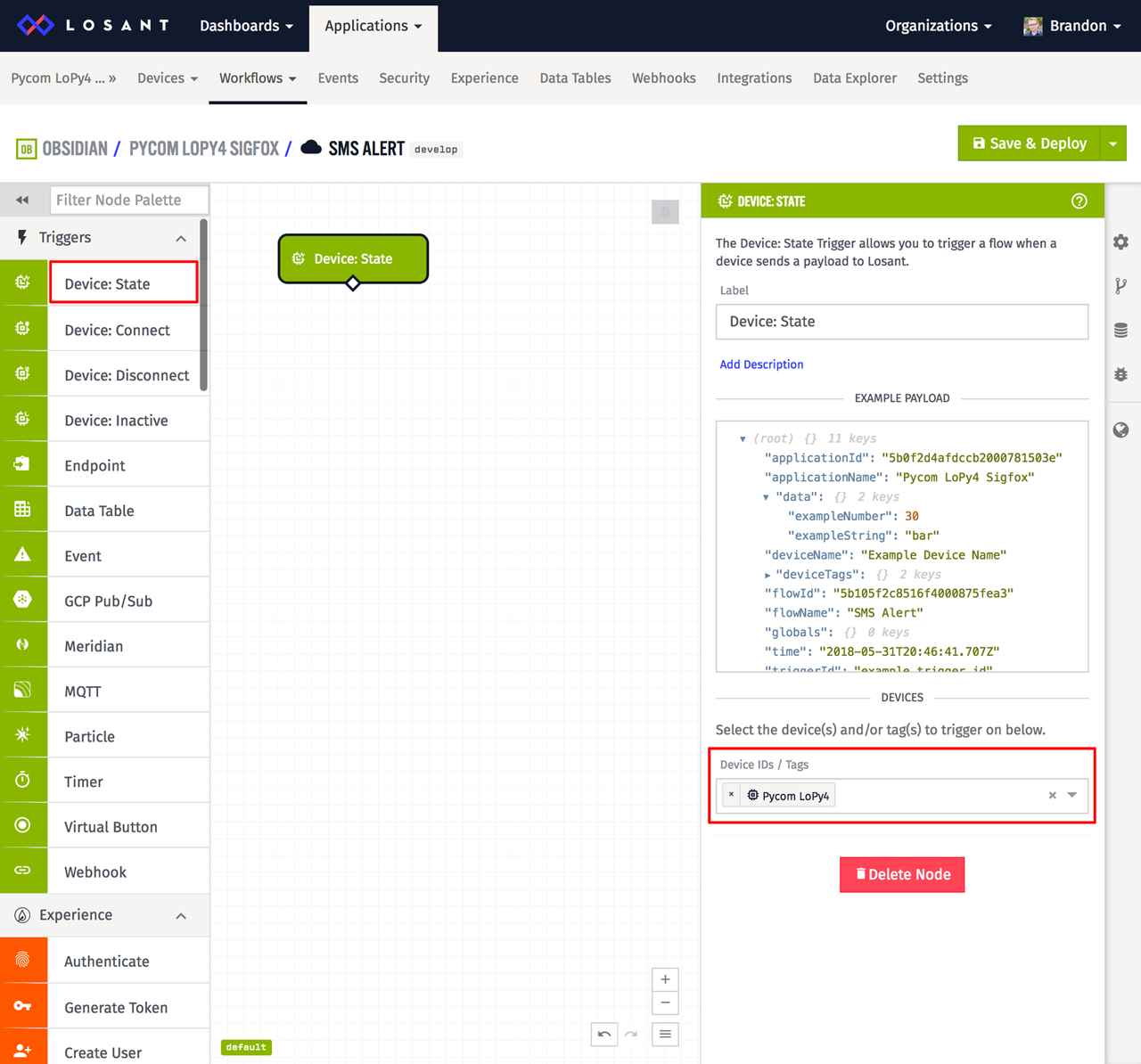The image size is (1141, 1064).
Task: Select the Device: Inactive trigger icon
Action: click(x=23, y=419)
